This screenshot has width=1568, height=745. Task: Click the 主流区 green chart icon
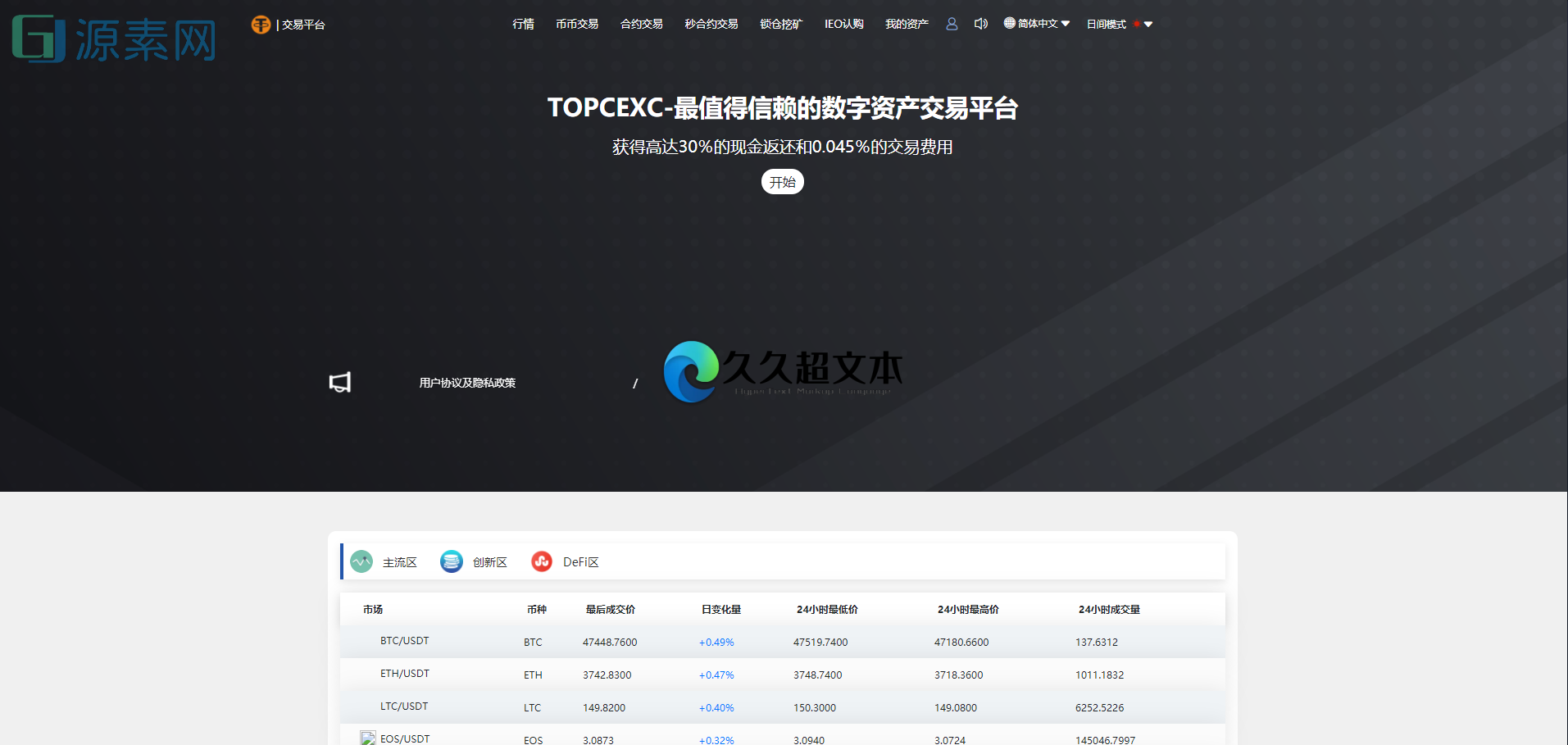coord(361,561)
